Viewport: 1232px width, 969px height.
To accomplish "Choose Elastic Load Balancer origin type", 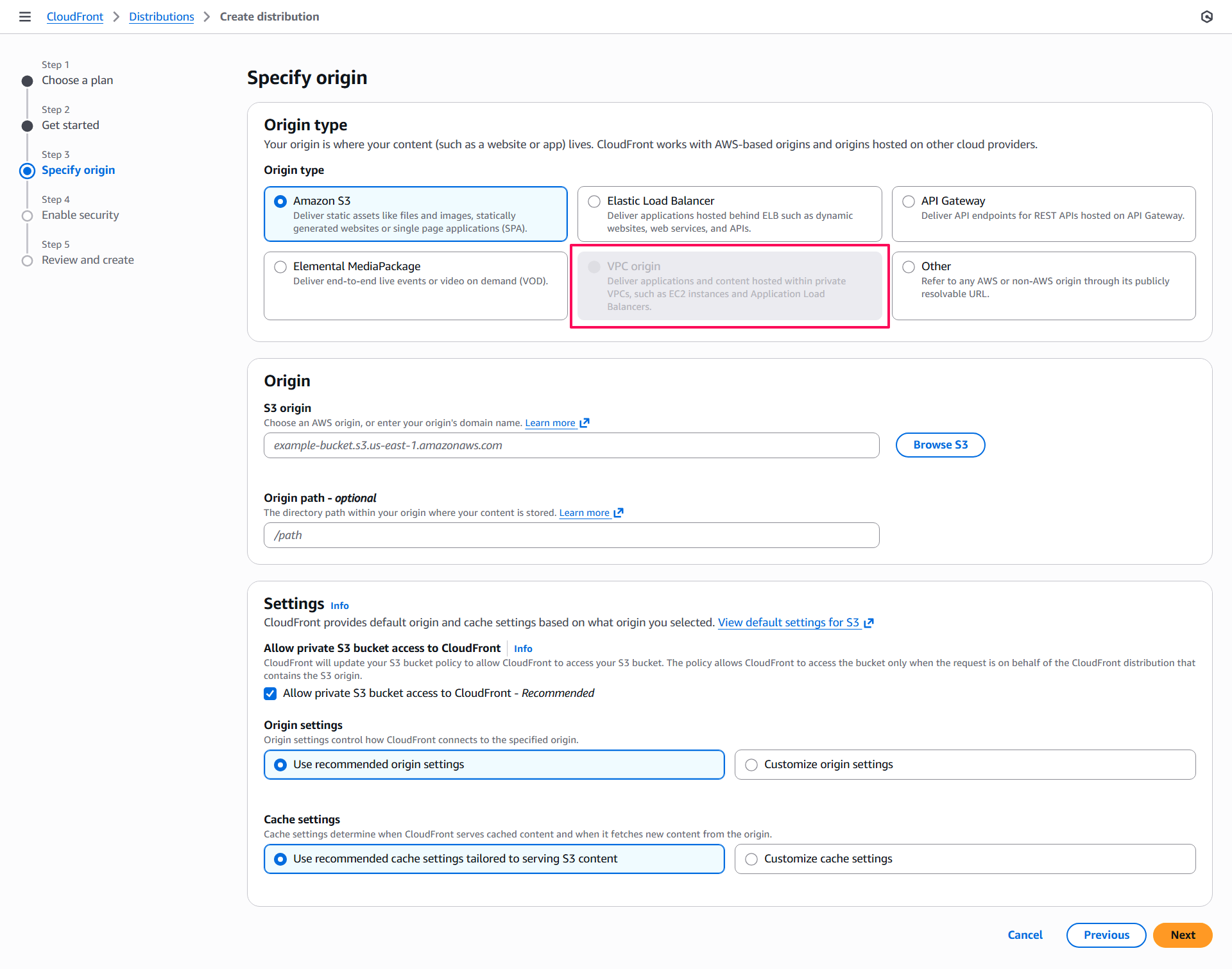I will pyautogui.click(x=594, y=202).
